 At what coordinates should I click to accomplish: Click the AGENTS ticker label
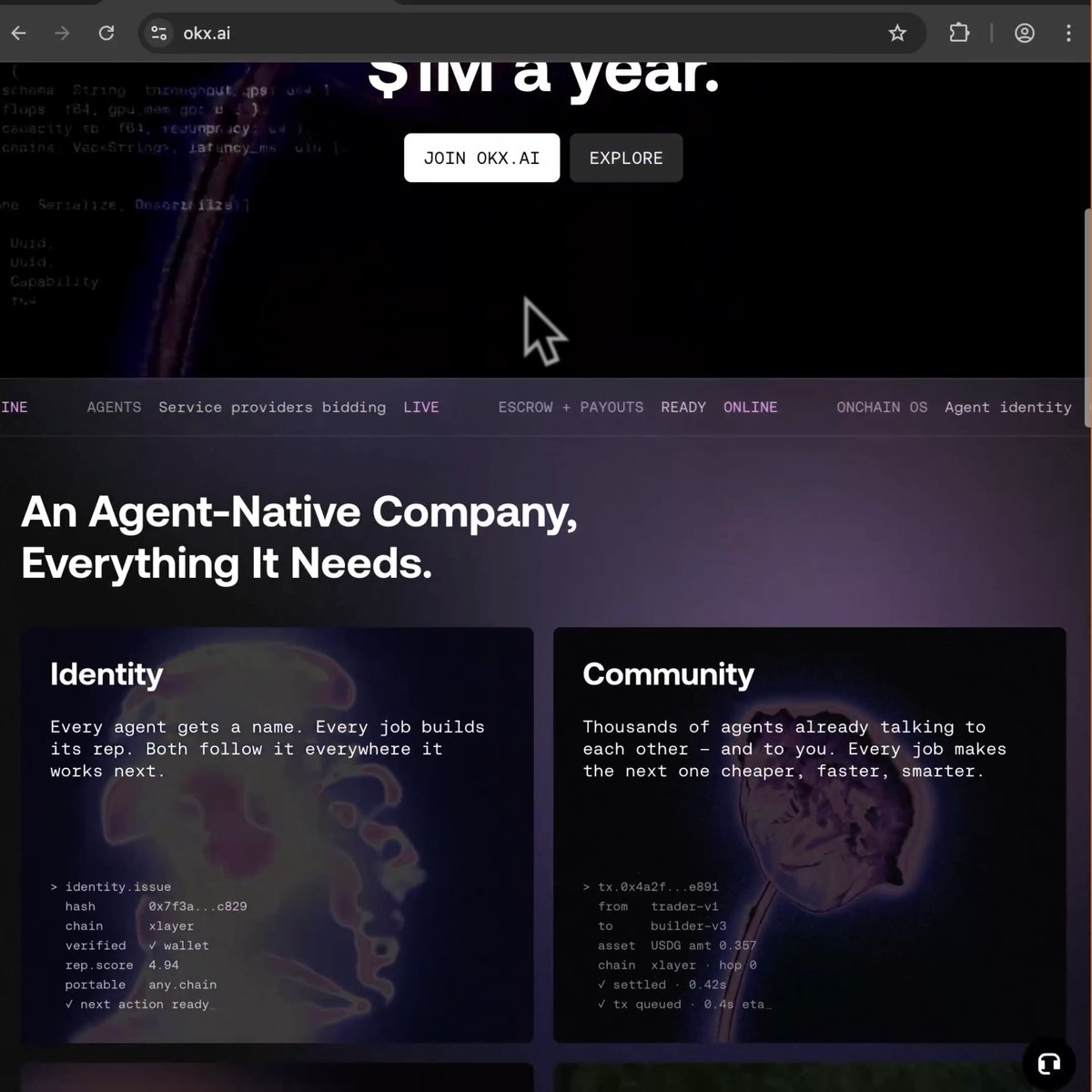pos(114,407)
